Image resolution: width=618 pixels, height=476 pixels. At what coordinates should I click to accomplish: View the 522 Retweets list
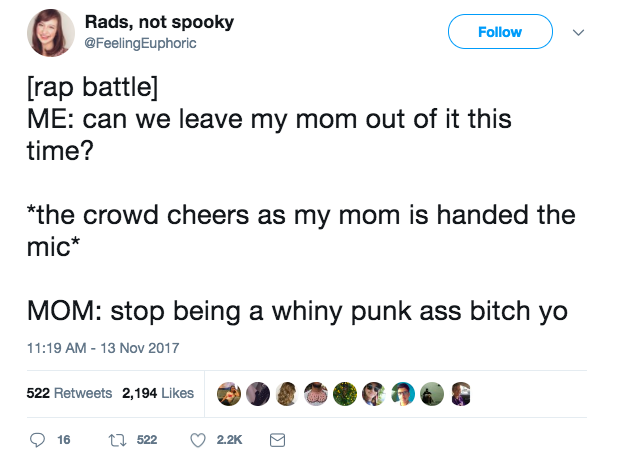(x=69, y=393)
